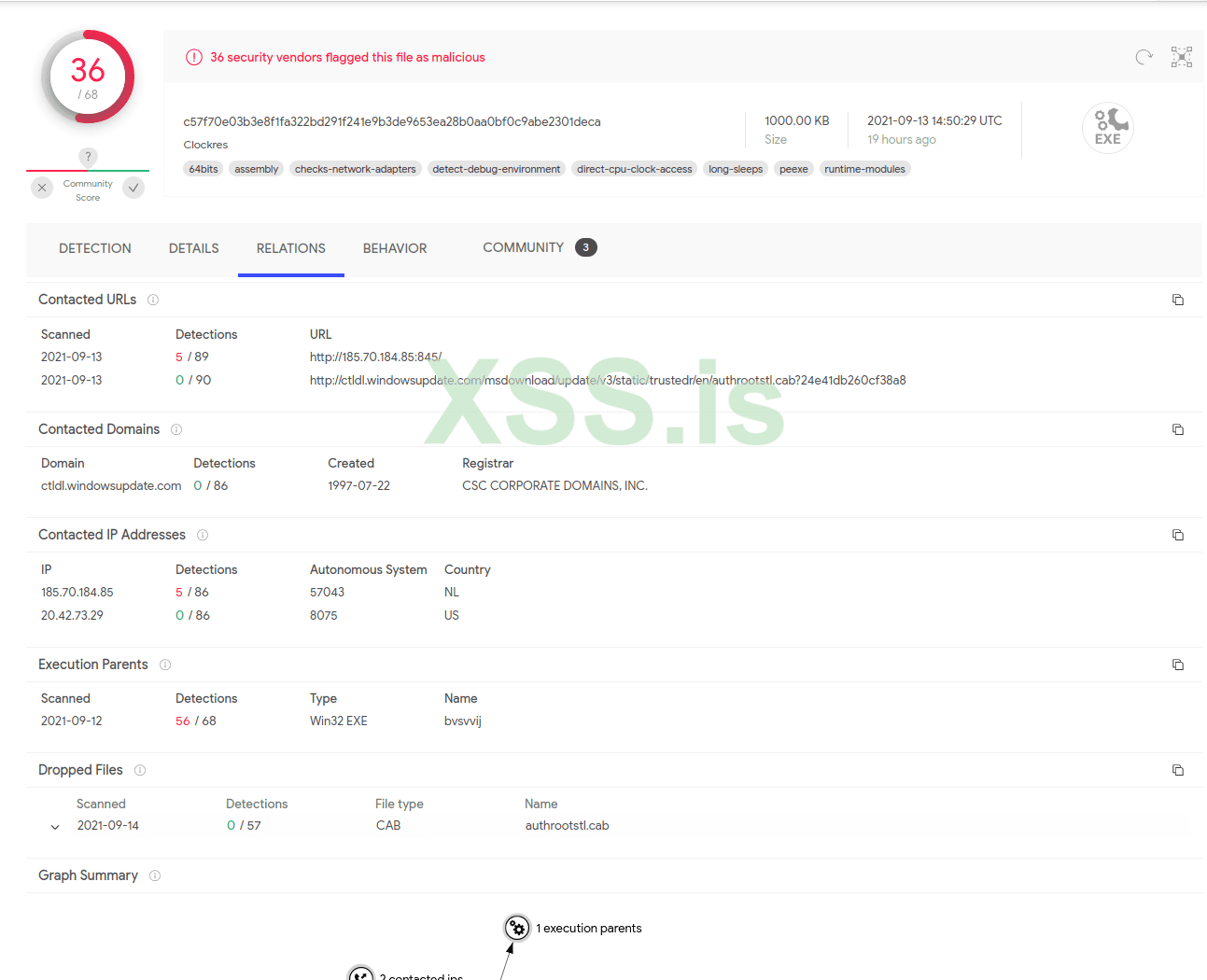Click the 1997-07-22 created date
1207x980 pixels.
coord(359,485)
